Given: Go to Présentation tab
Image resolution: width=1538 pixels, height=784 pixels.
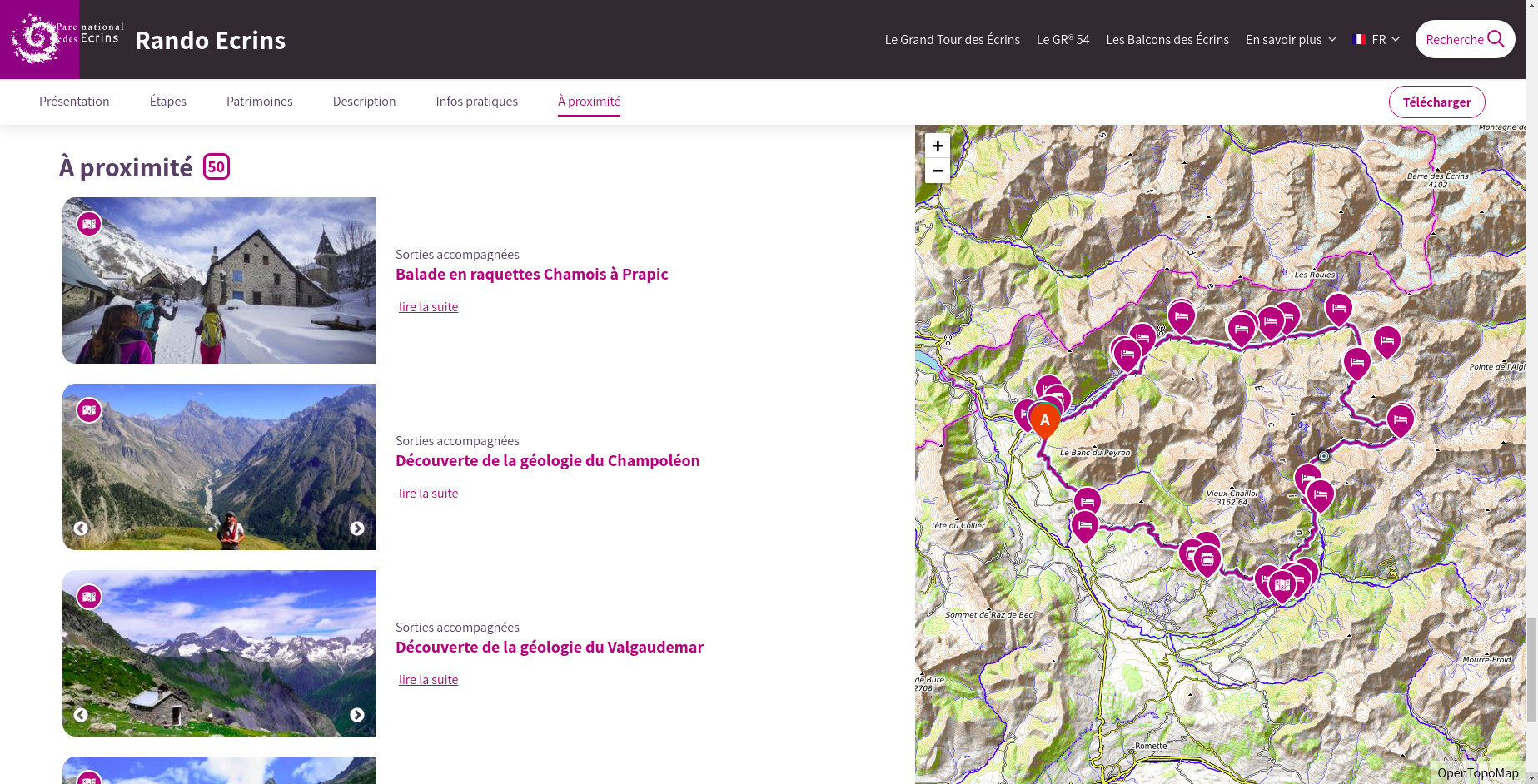Looking at the screenshot, I should point(74,102).
